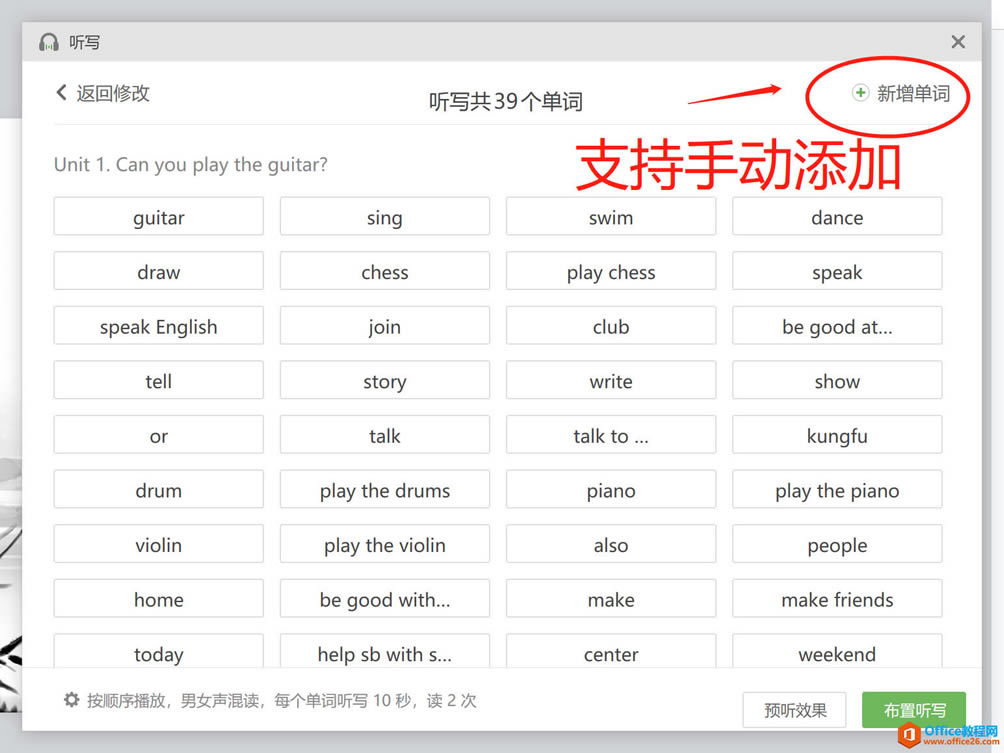Select the word 'also'

(x=611, y=544)
